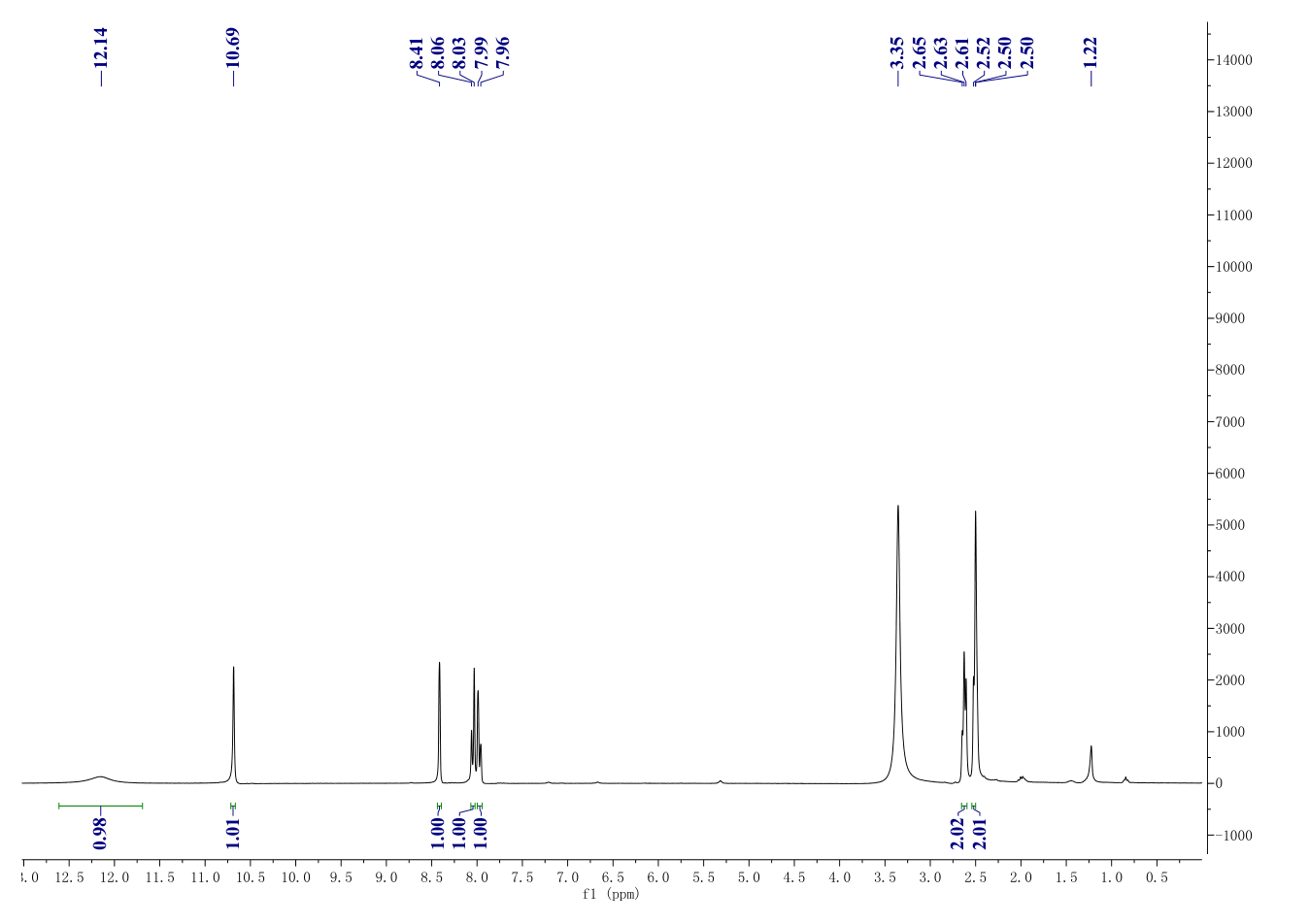Select the 10000 intensity tick label
Screen dimensions: 1309x924
[x=1232, y=267]
